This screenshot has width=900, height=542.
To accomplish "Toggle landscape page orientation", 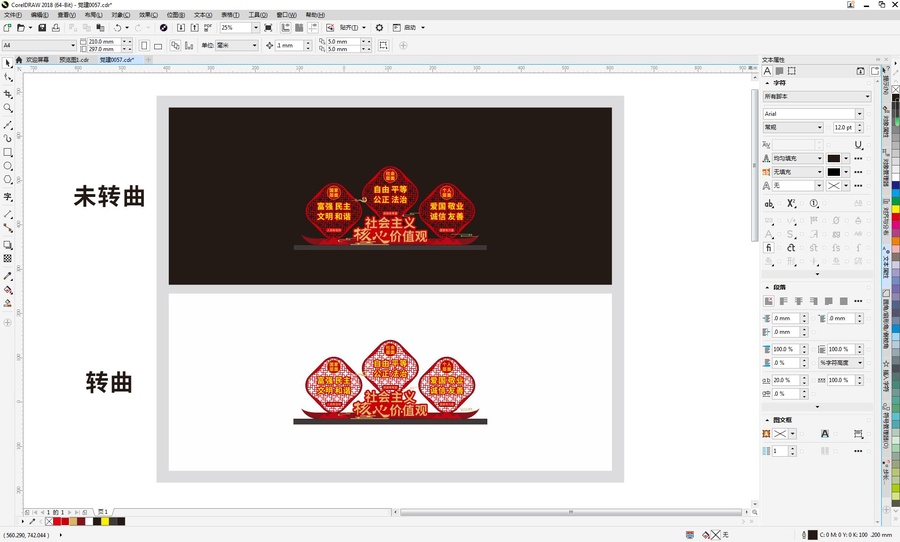I will click(x=158, y=45).
